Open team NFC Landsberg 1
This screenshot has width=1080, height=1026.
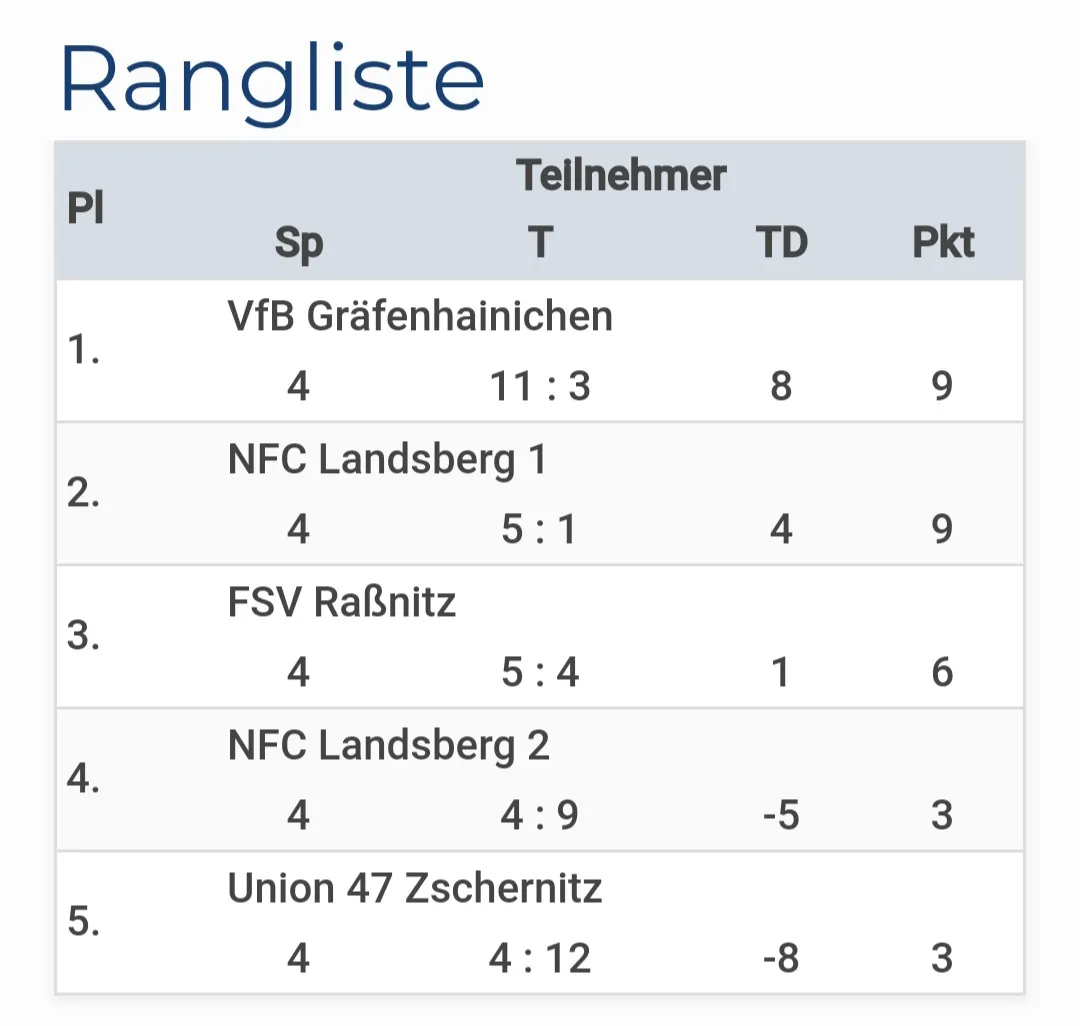tap(387, 460)
